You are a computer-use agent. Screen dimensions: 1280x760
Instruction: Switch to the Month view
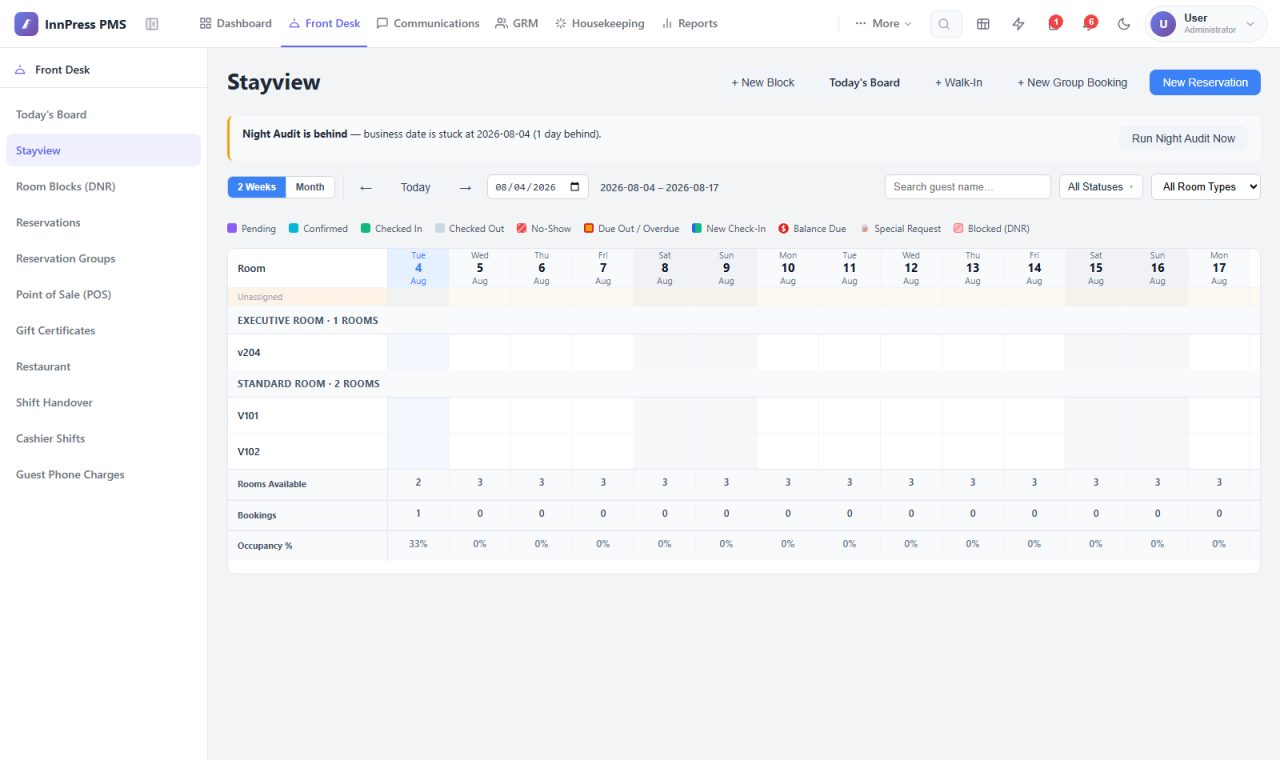[310, 187]
